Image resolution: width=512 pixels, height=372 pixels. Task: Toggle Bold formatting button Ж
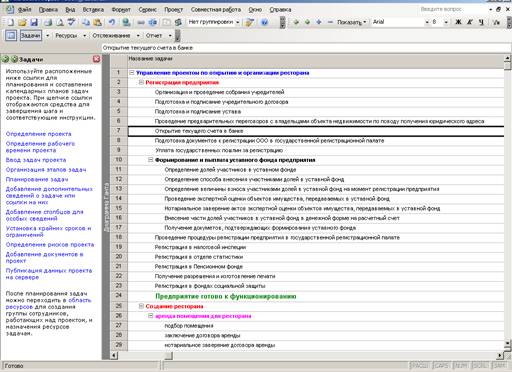pos(458,22)
